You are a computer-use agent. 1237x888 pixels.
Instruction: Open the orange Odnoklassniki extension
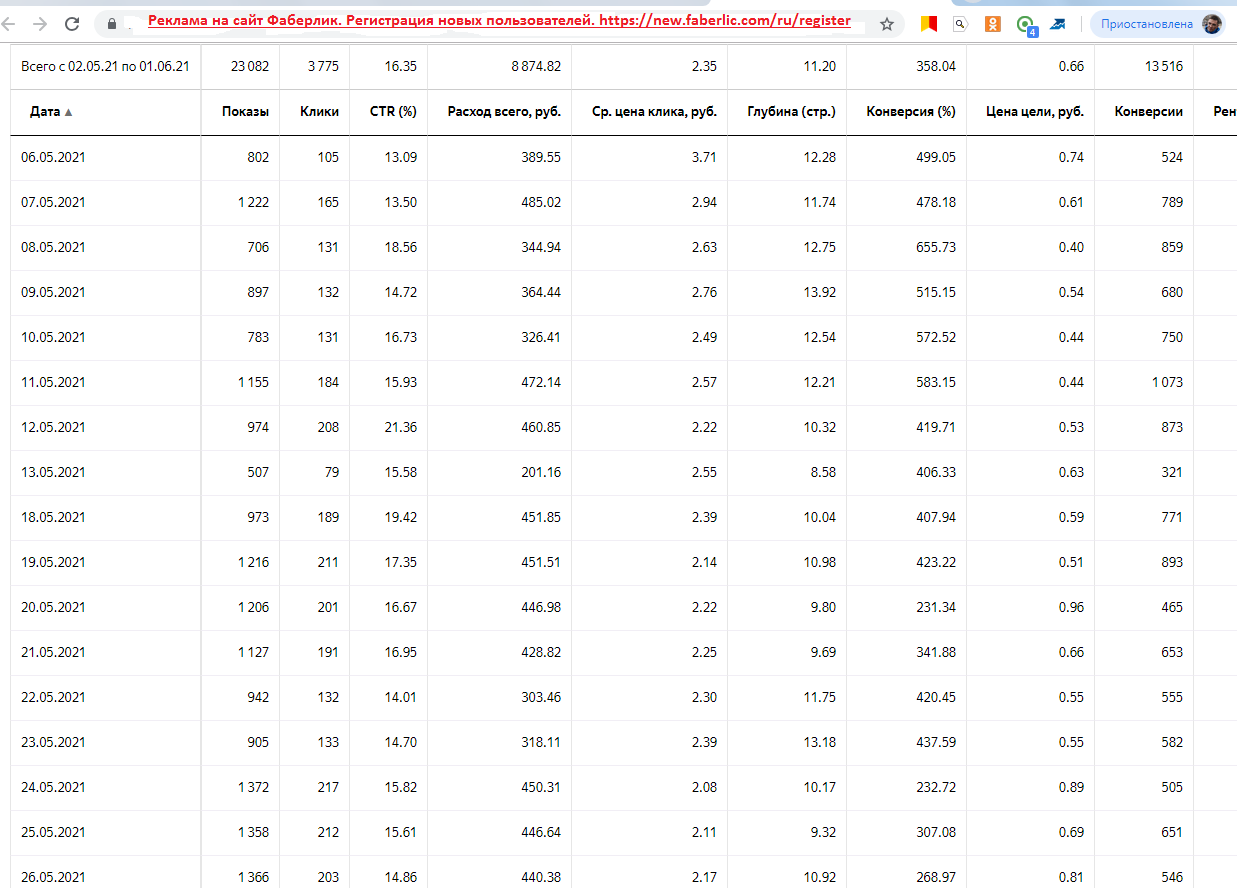(992, 23)
